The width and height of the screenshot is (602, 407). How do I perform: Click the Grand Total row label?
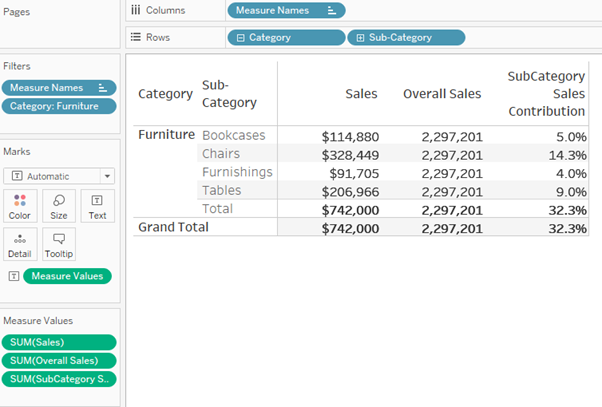173,227
